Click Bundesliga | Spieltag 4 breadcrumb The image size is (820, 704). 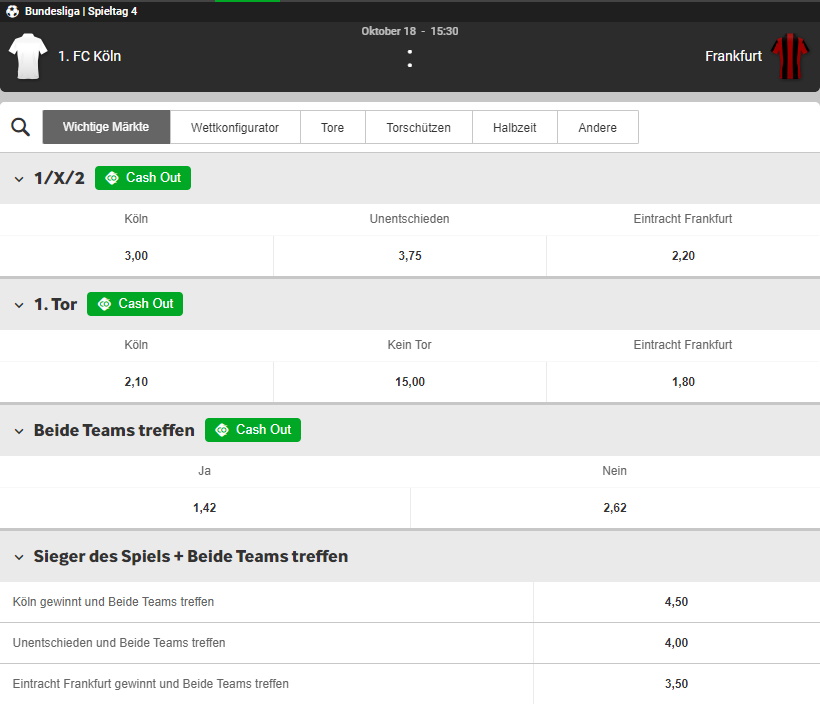pos(81,11)
